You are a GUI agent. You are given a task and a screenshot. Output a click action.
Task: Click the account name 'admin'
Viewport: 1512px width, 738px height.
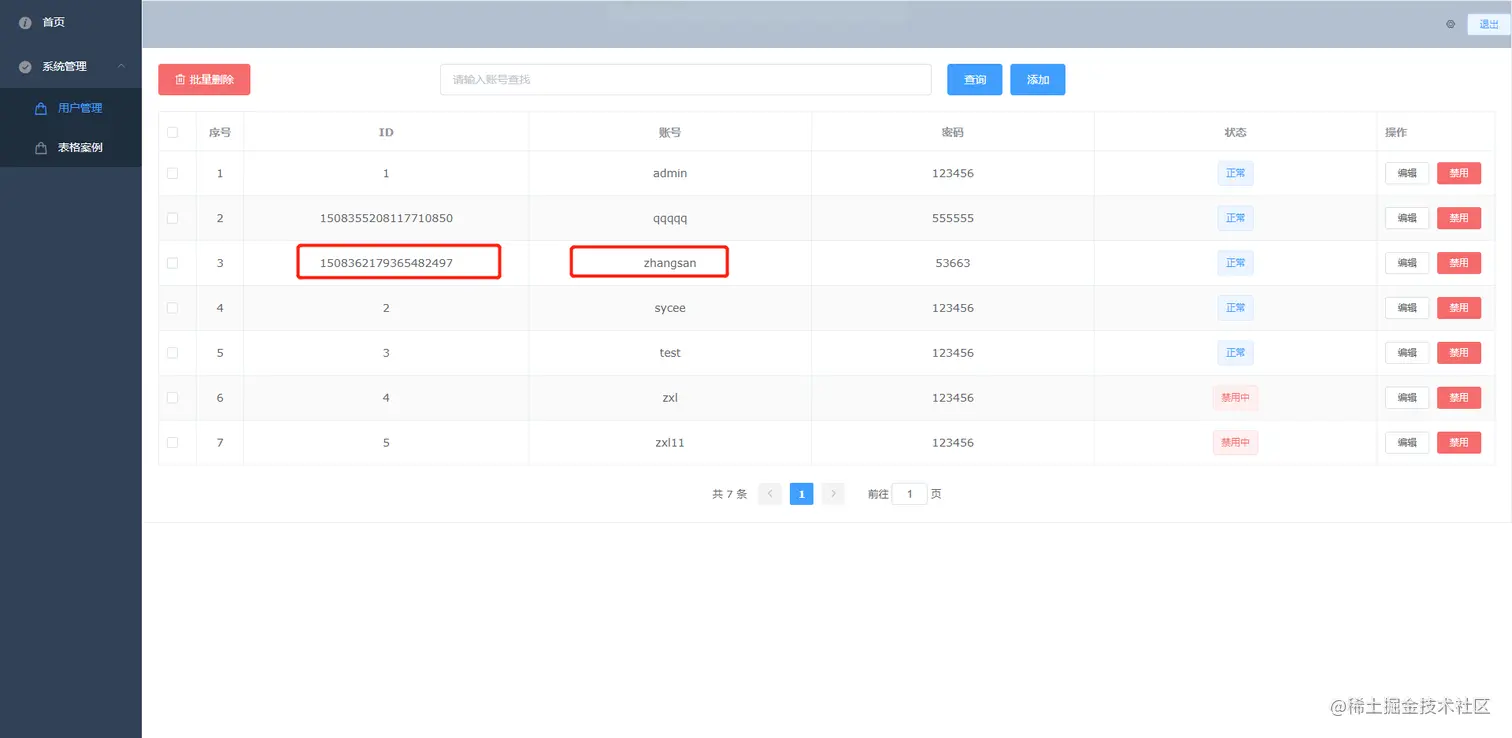click(x=670, y=173)
